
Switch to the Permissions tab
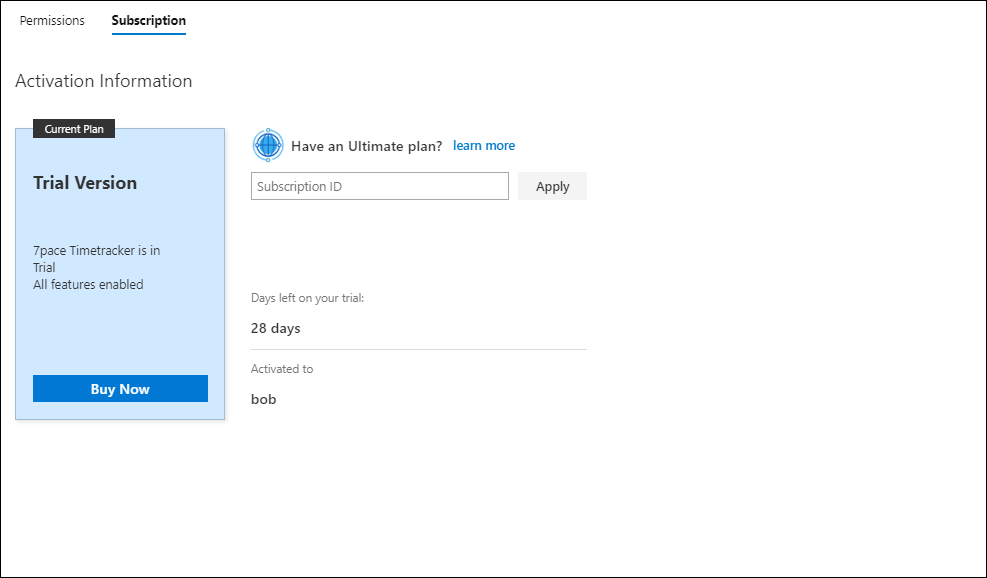52,20
